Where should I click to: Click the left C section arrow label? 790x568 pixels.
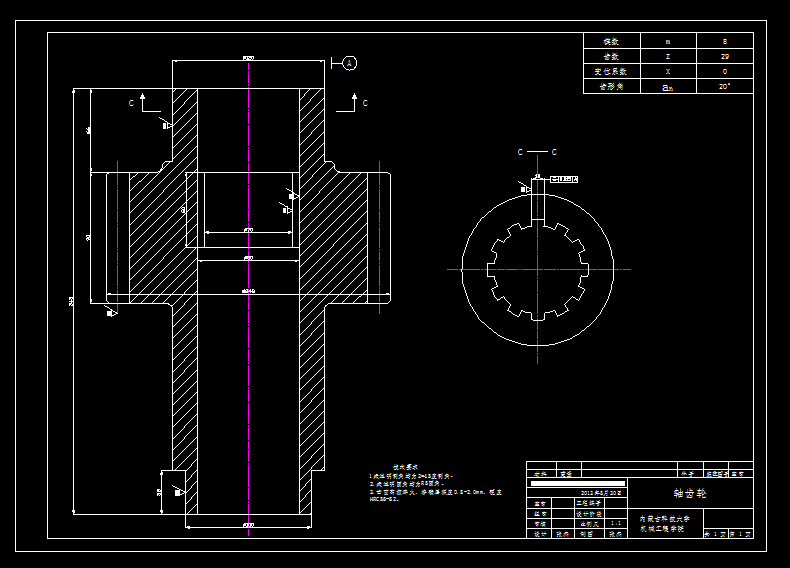click(131, 103)
